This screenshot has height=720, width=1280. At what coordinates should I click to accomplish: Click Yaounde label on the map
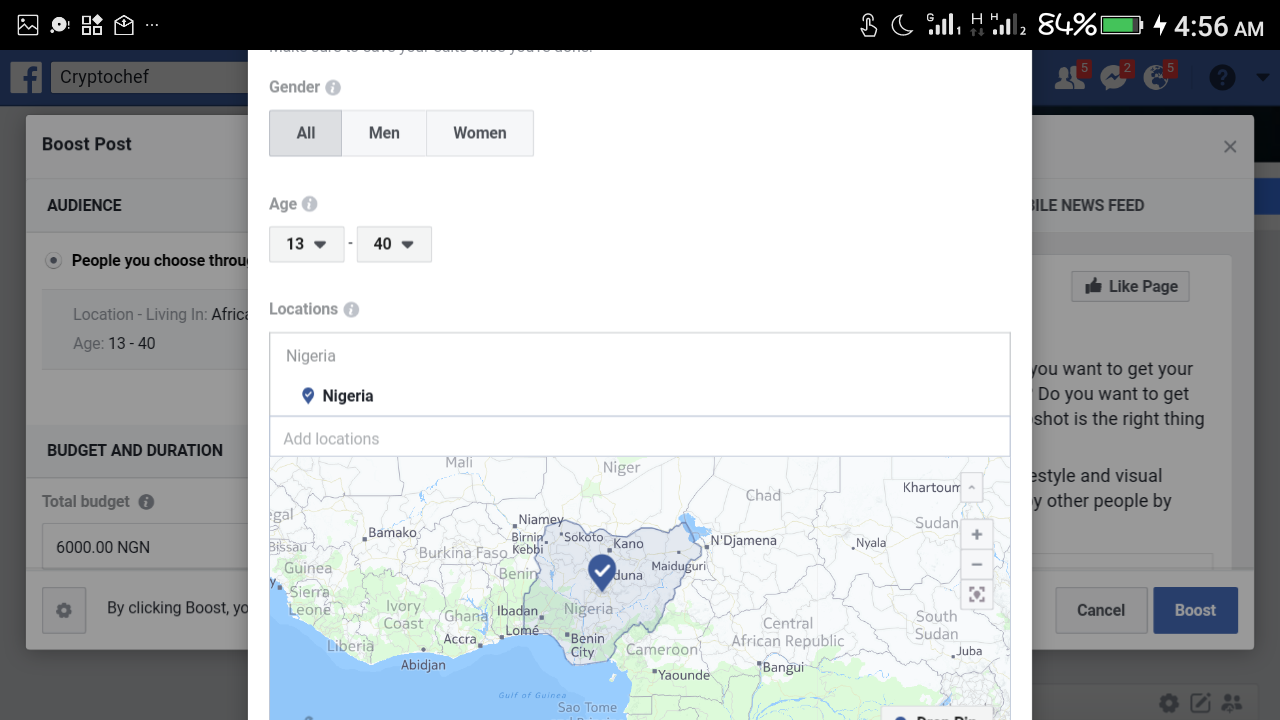pyautogui.click(x=684, y=675)
